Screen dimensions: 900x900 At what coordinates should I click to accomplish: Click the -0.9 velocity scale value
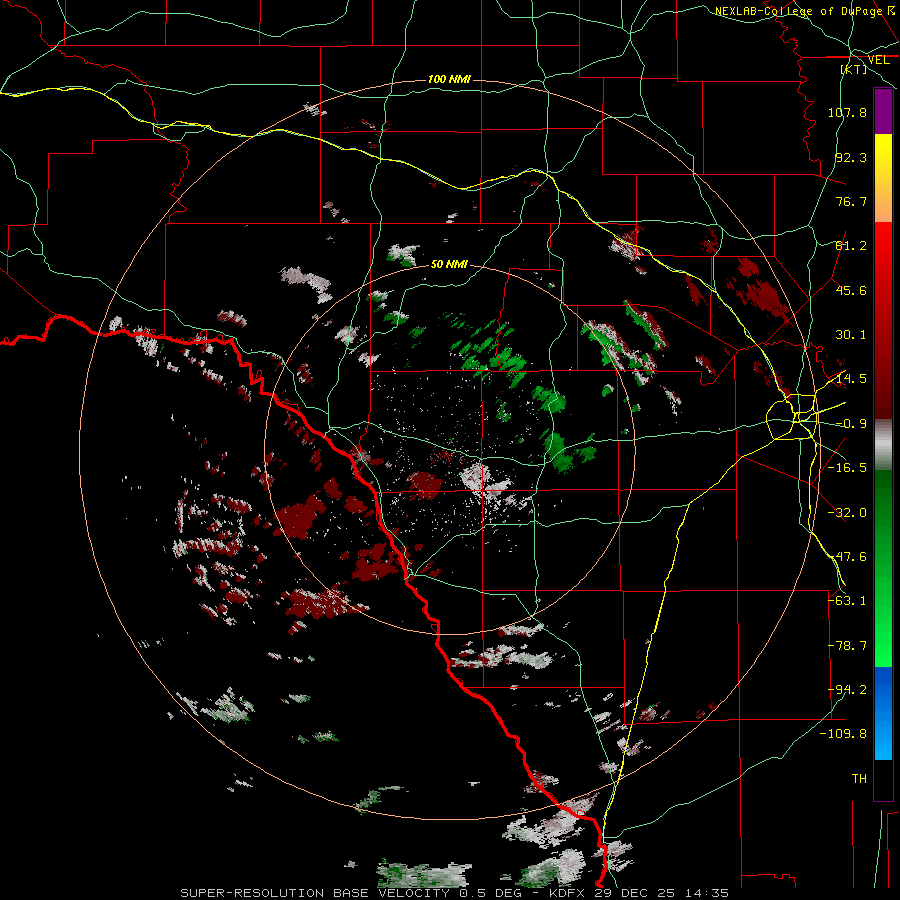tap(851, 424)
